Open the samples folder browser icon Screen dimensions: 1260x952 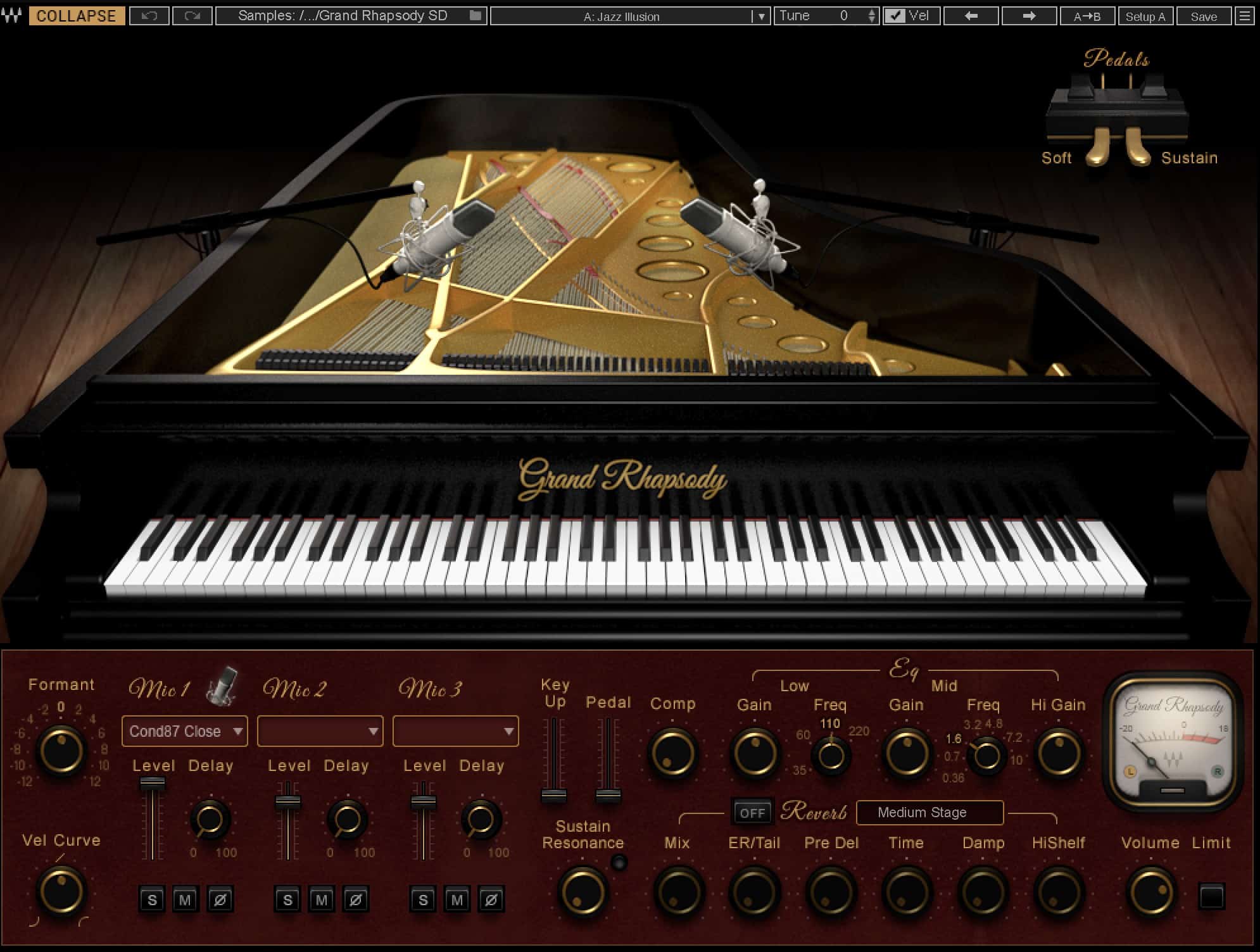pos(476,16)
